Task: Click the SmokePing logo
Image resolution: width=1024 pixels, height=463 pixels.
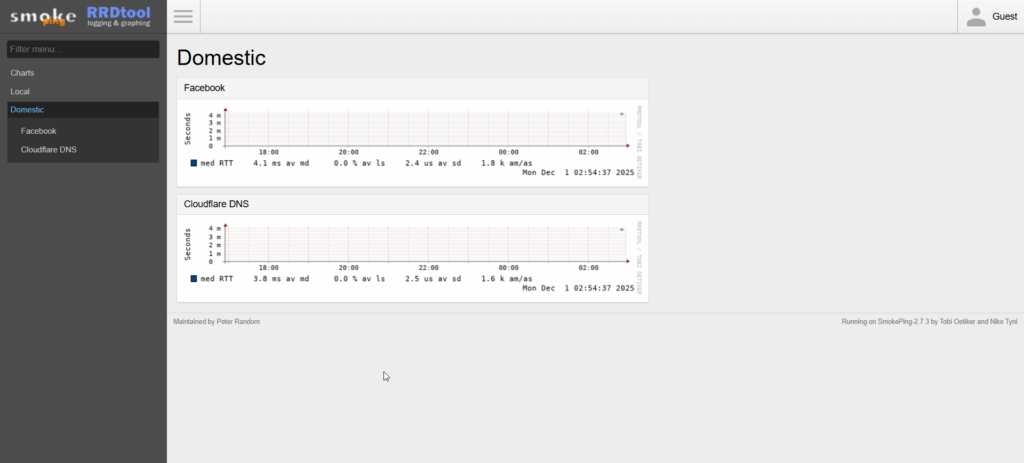Action: (43, 16)
